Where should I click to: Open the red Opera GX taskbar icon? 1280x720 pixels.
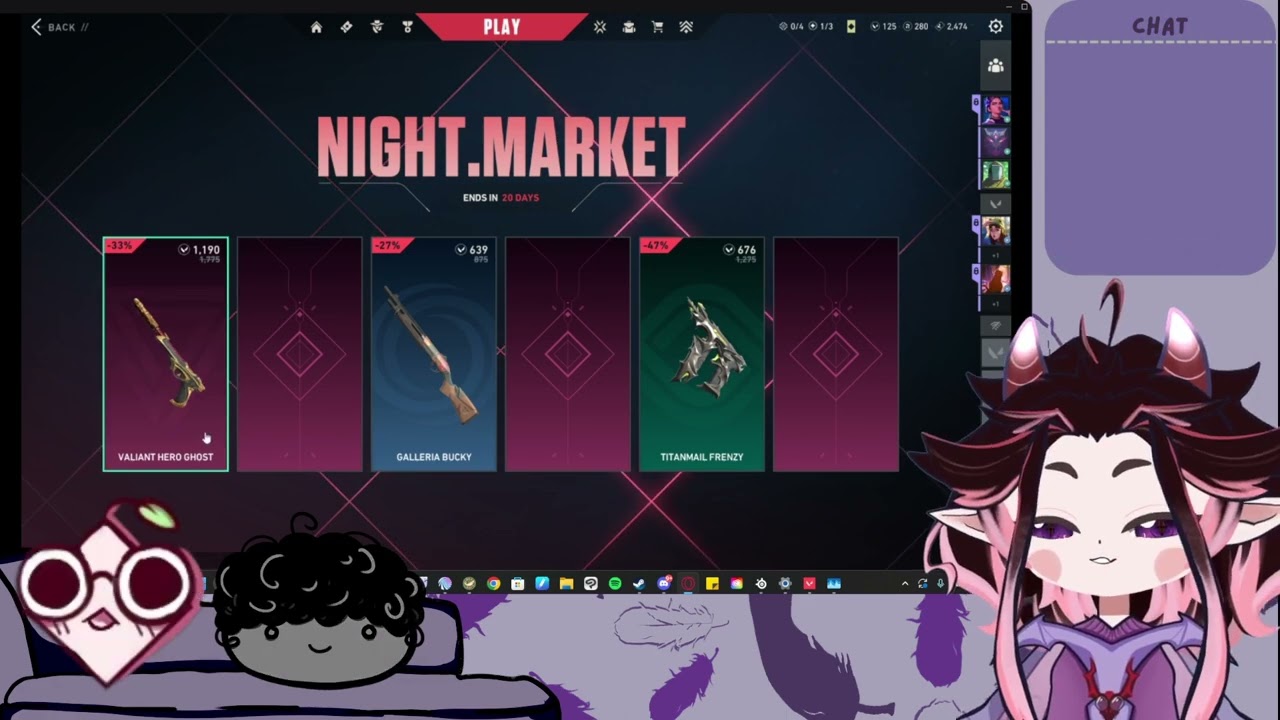point(688,583)
